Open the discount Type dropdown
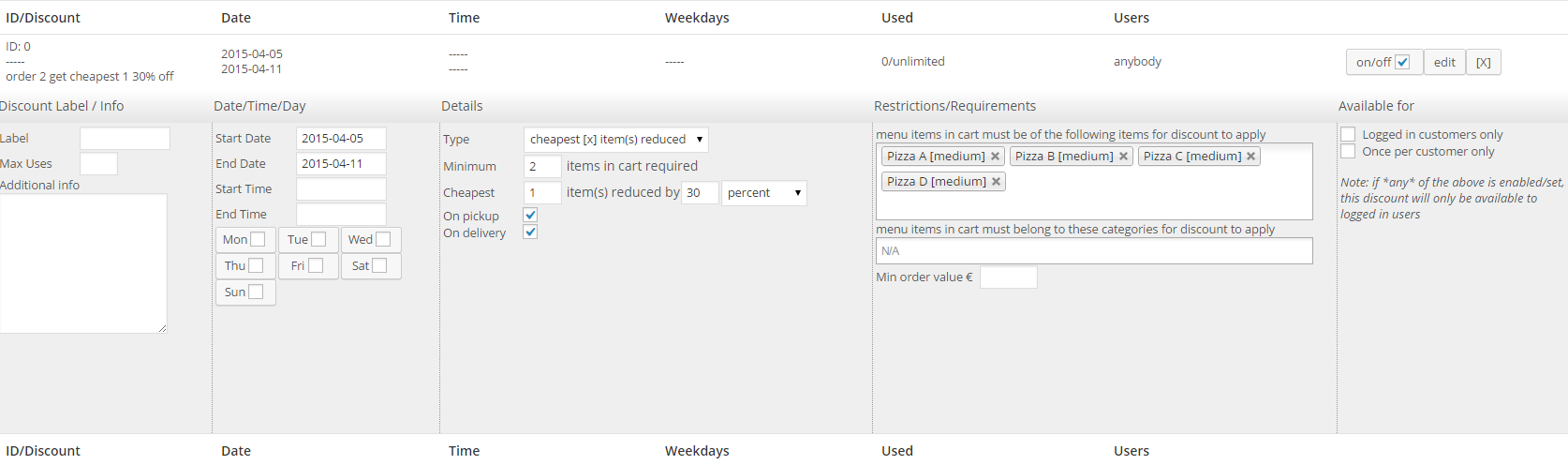 point(616,140)
